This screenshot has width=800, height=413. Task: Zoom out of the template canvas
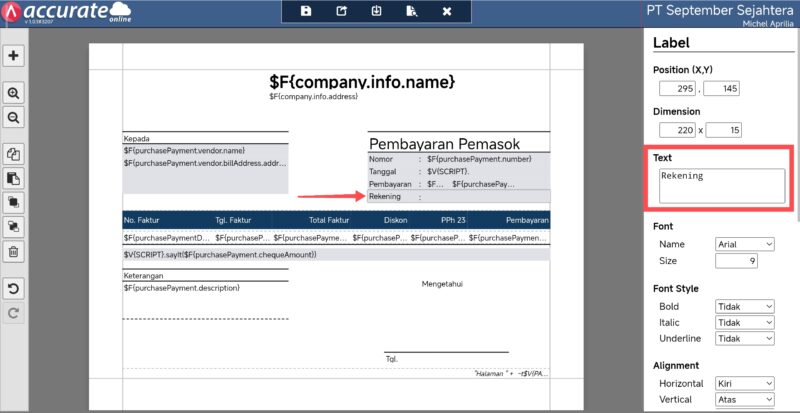coord(14,117)
